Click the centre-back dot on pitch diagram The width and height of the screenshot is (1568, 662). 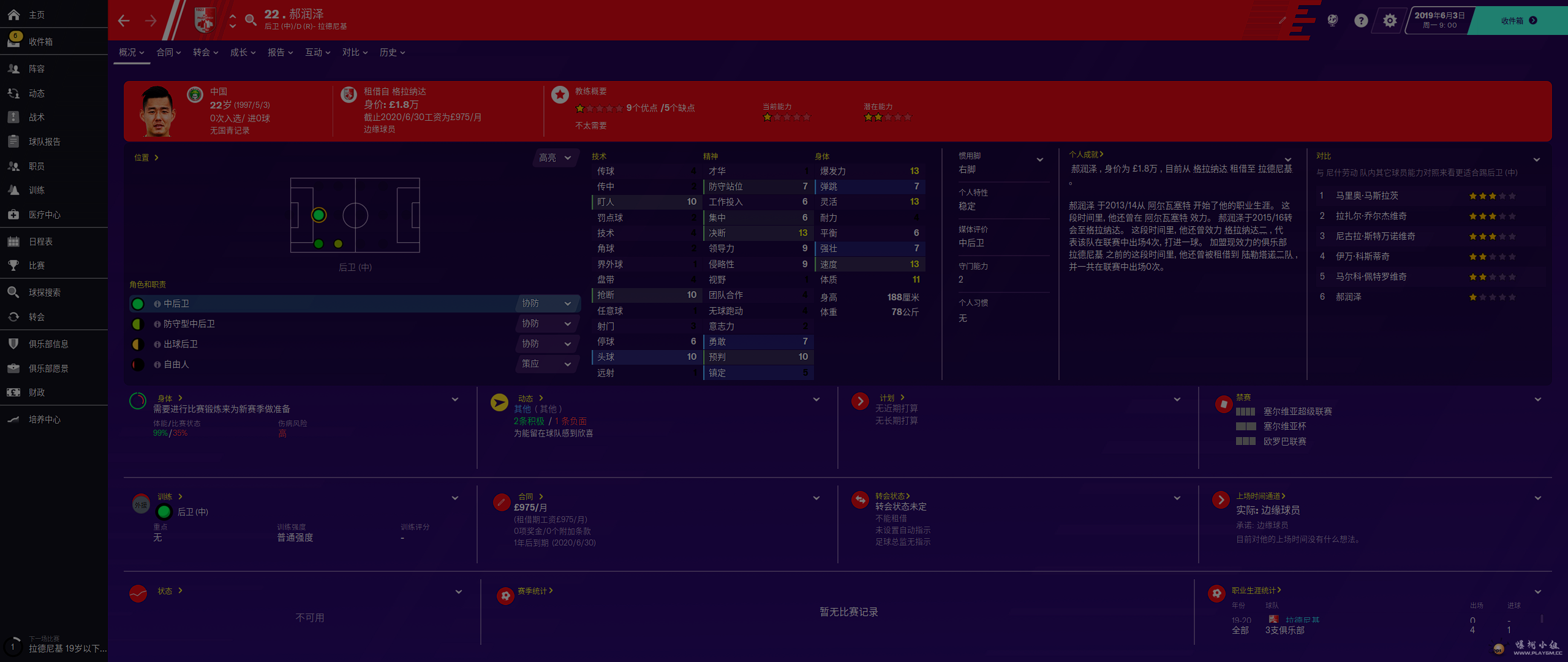[318, 215]
